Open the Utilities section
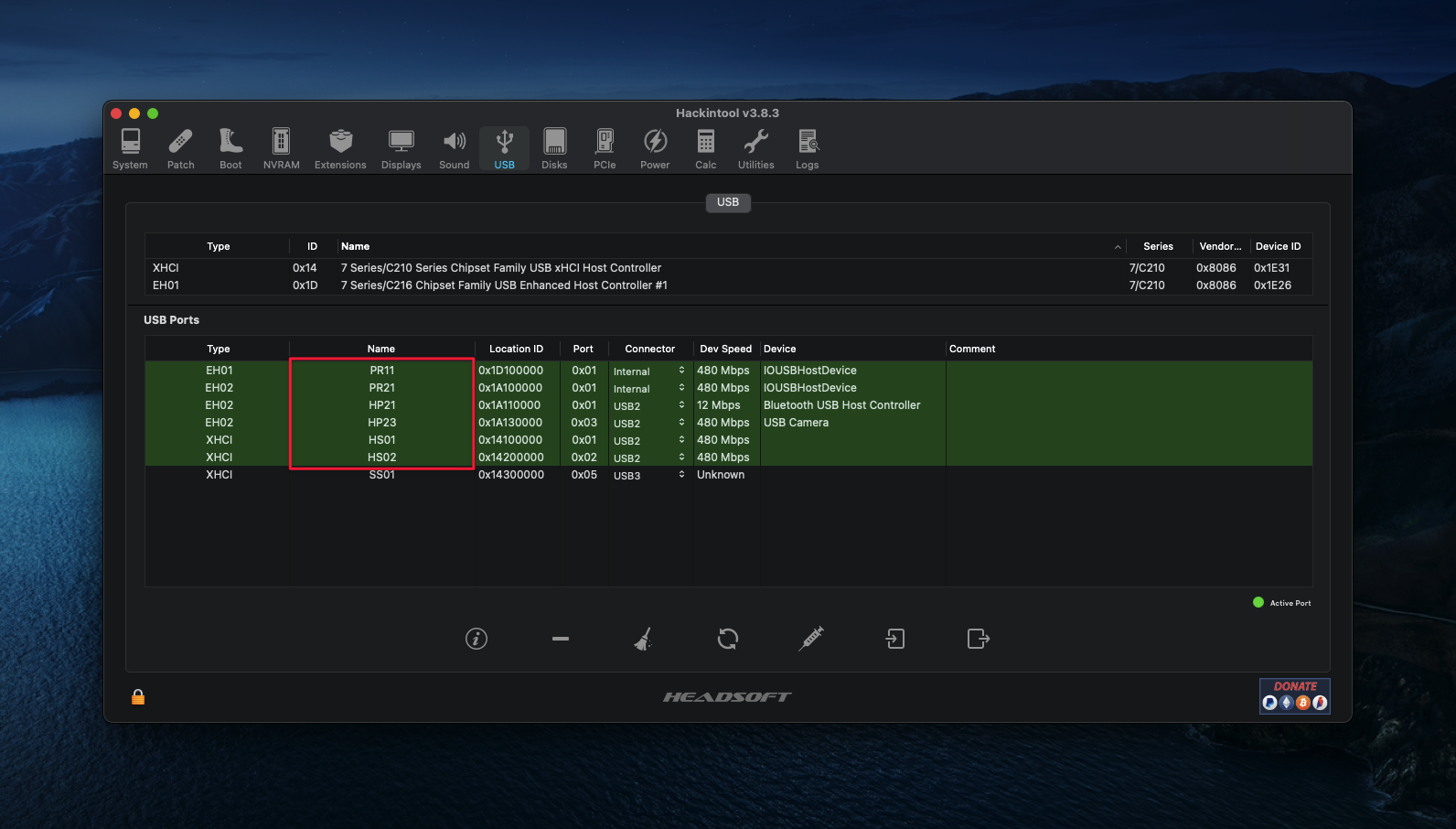This screenshot has width=1456, height=829. coord(755,149)
